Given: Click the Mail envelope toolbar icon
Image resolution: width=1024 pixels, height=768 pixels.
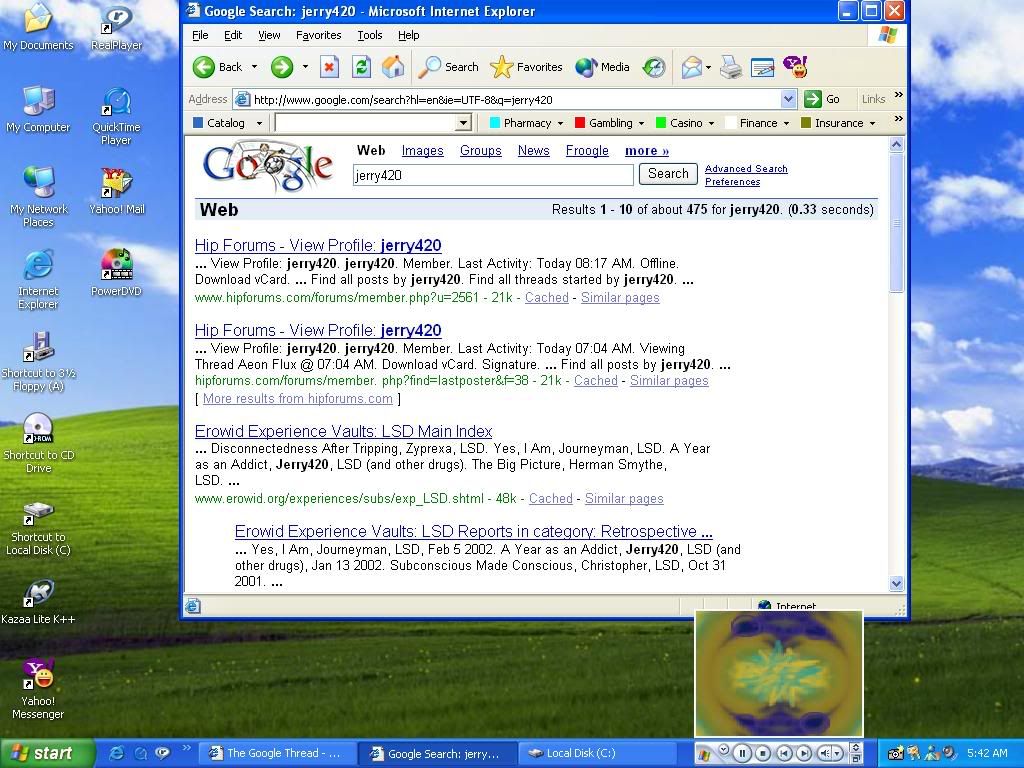Looking at the screenshot, I should 691,67.
